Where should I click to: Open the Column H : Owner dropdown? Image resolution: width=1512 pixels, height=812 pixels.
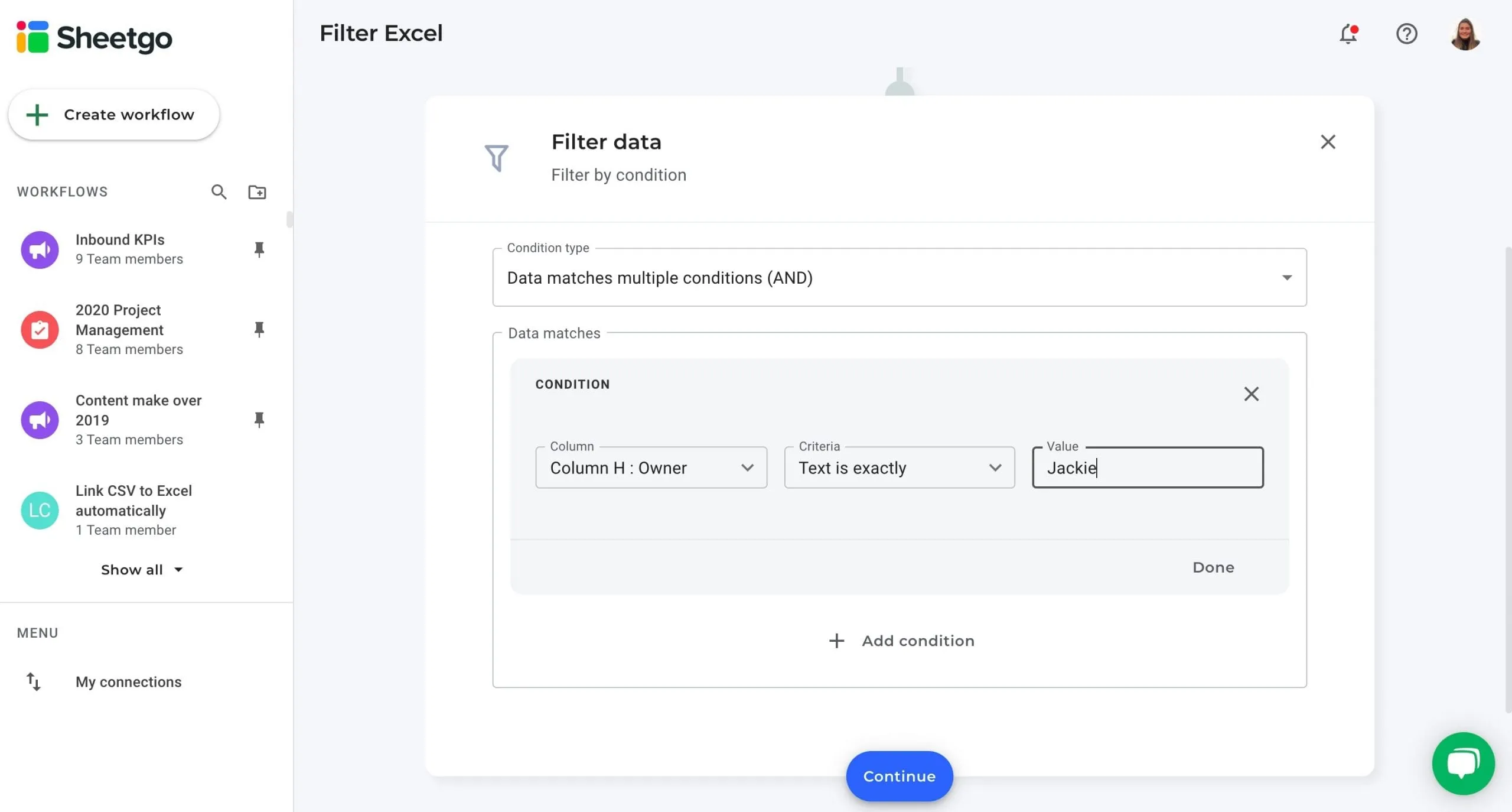point(651,467)
